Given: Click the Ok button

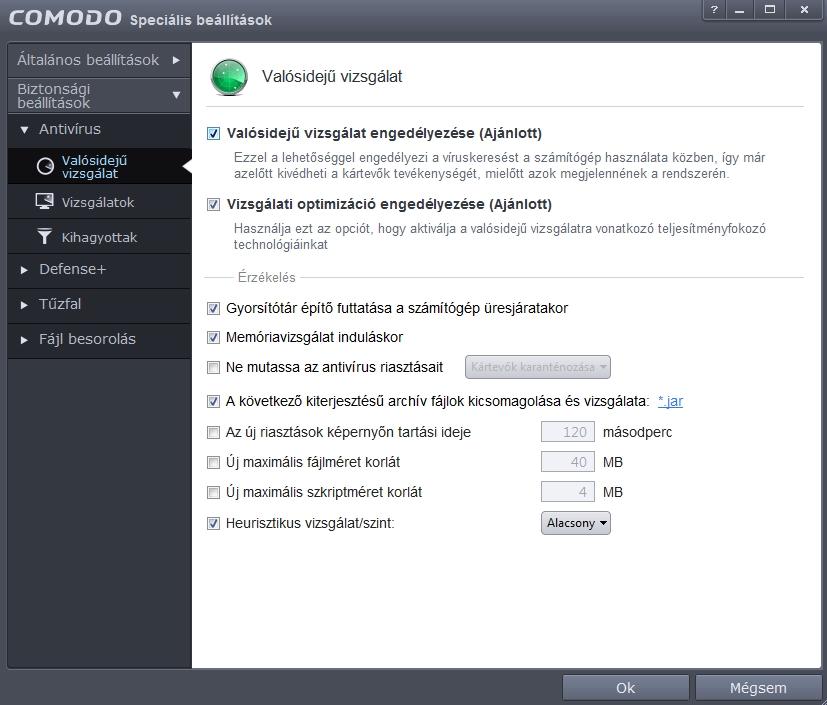Looking at the screenshot, I should (626, 688).
